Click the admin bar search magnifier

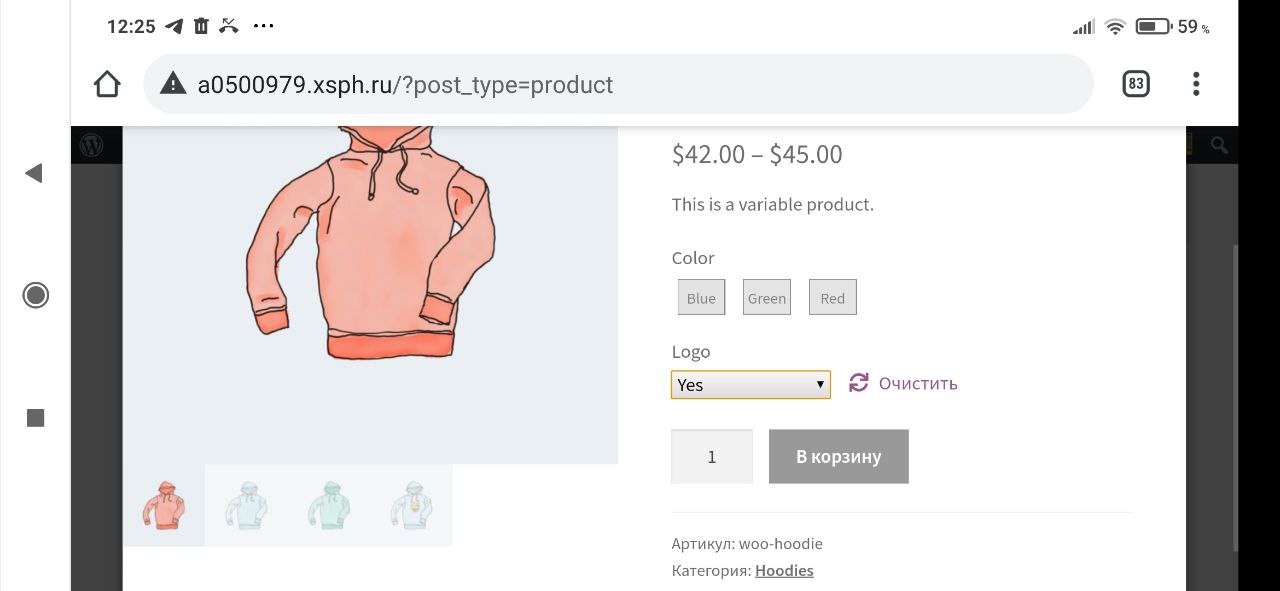point(1219,146)
